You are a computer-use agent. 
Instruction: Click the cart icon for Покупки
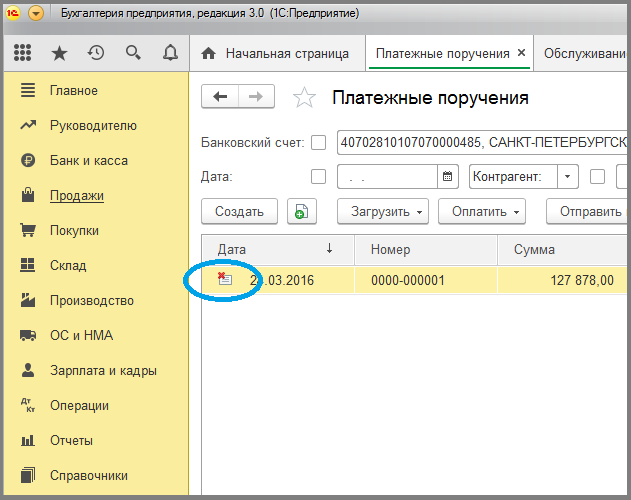click(x=28, y=230)
